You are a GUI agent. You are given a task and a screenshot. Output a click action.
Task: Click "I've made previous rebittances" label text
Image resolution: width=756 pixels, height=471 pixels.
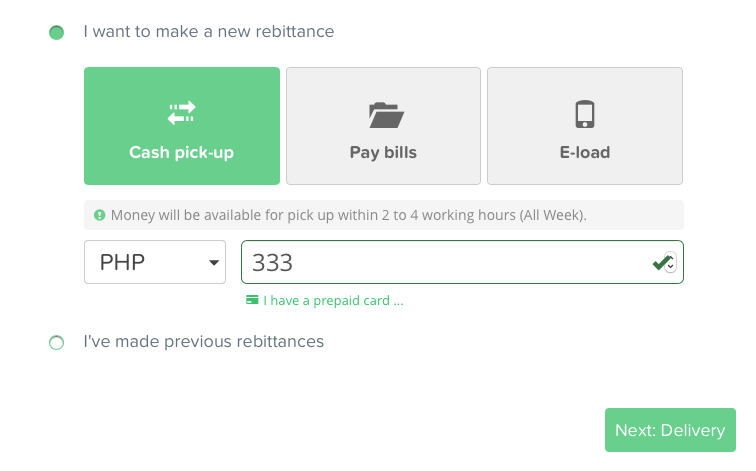pyautogui.click(x=204, y=341)
